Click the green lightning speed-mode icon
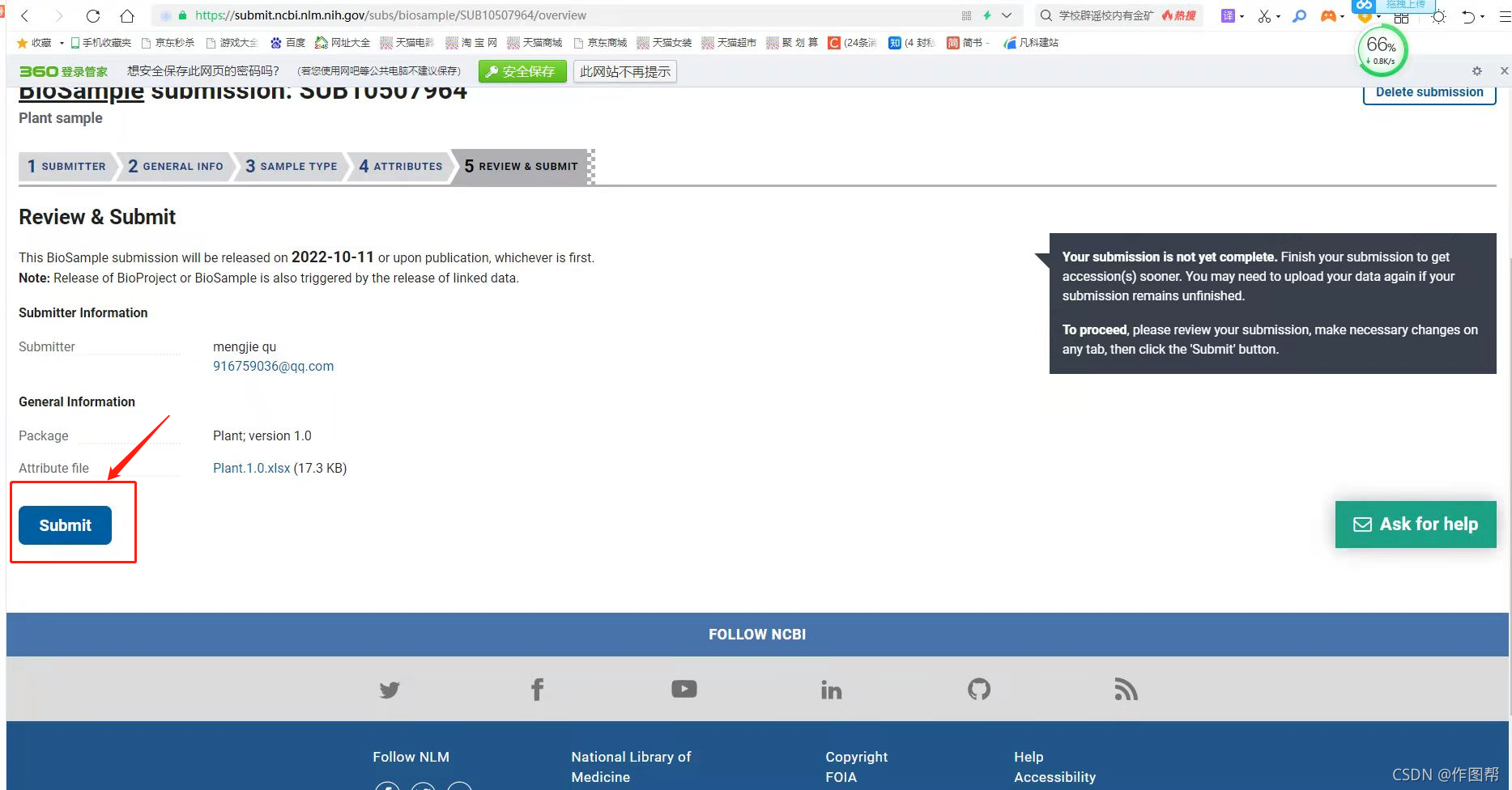The width and height of the screenshot is (1512, 790). (987, 15)
